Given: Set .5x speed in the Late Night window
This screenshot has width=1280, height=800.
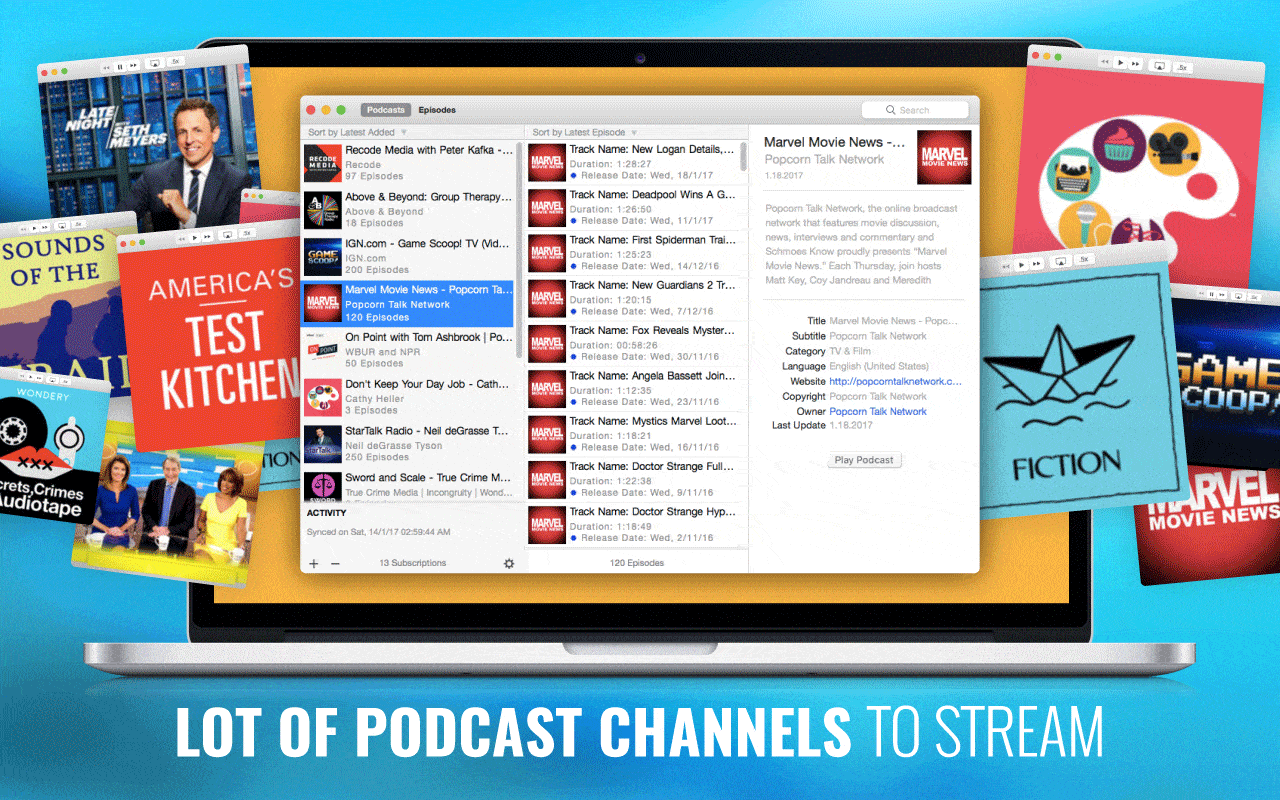Looking at the screenshot, I should click(176, 61).
